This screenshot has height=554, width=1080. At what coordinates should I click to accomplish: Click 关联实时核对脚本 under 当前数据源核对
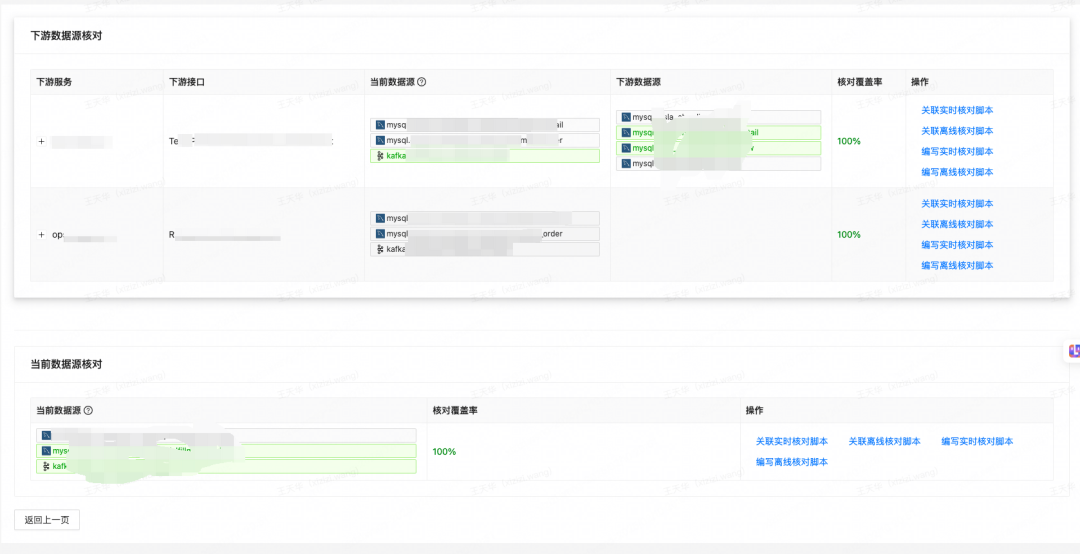click(792, 442)
